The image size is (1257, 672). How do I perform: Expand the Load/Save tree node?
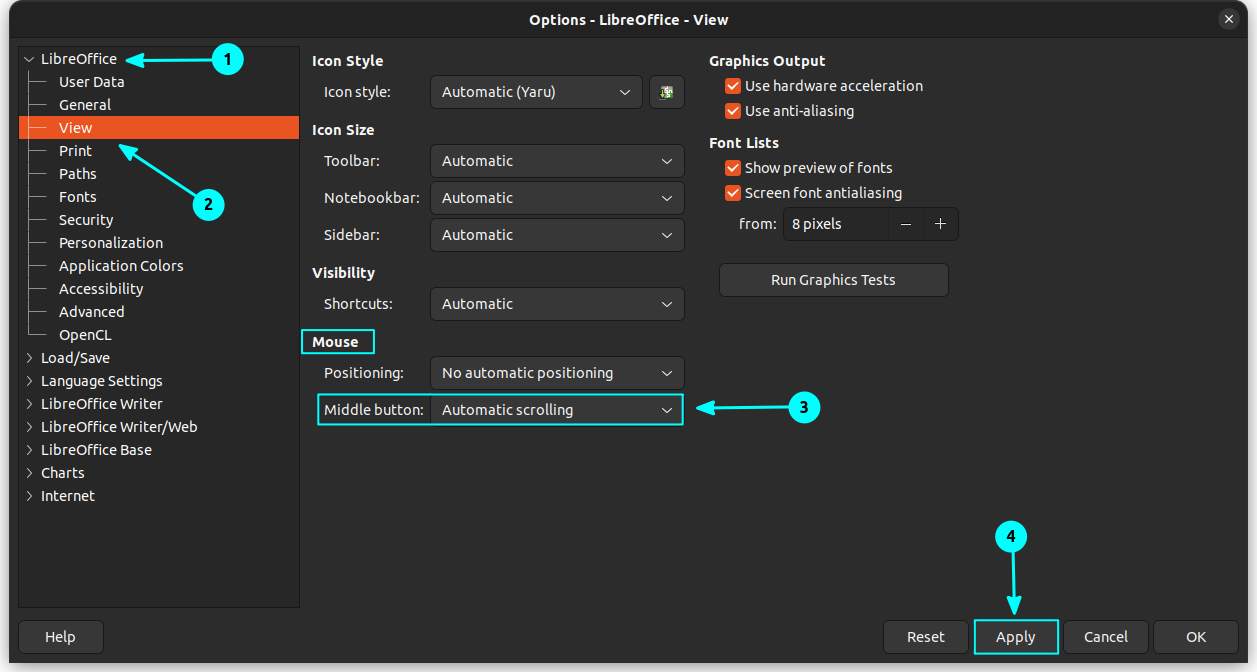coord(29,358)
